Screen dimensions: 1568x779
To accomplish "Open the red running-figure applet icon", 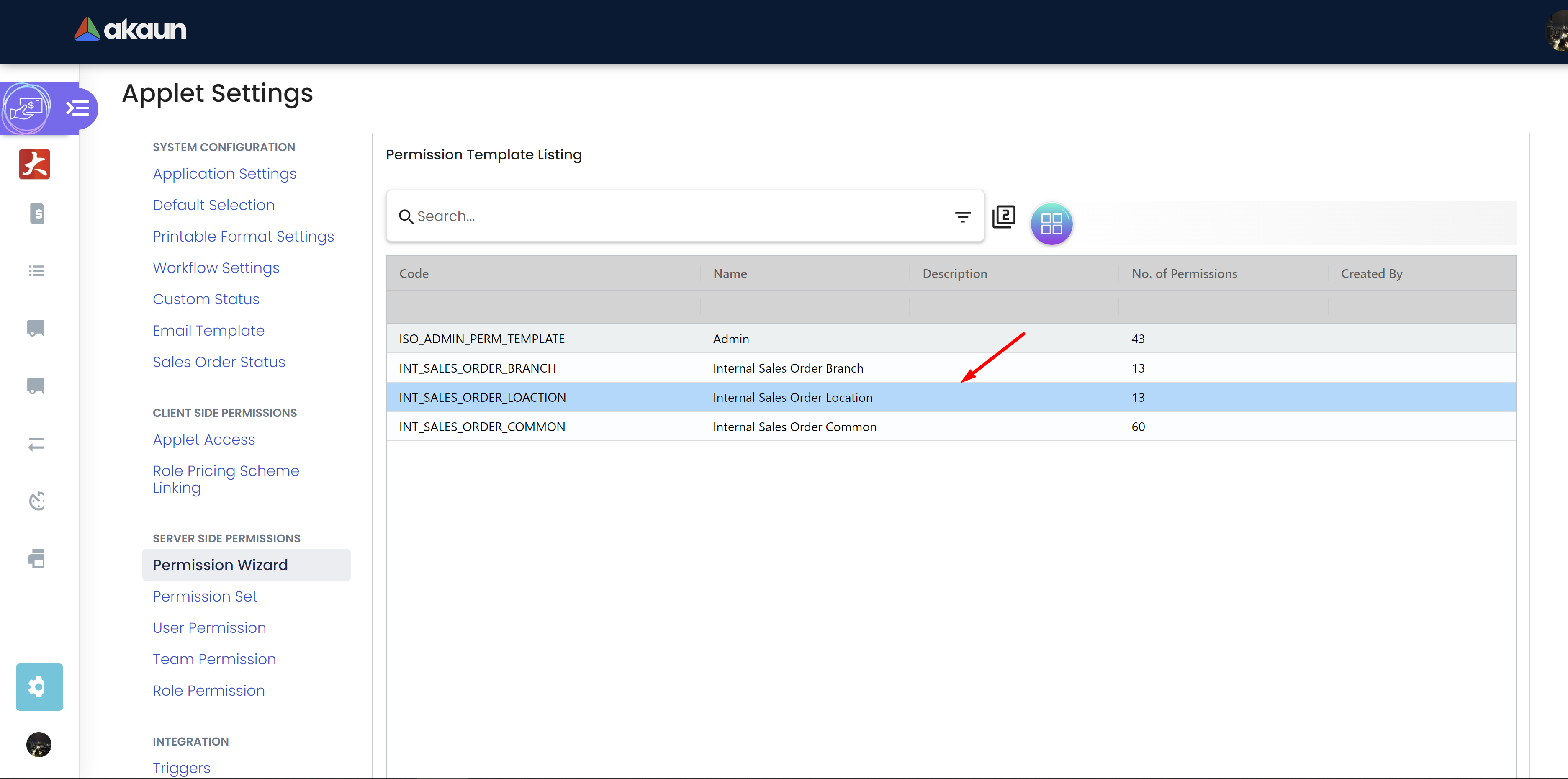I will [35, 165].
